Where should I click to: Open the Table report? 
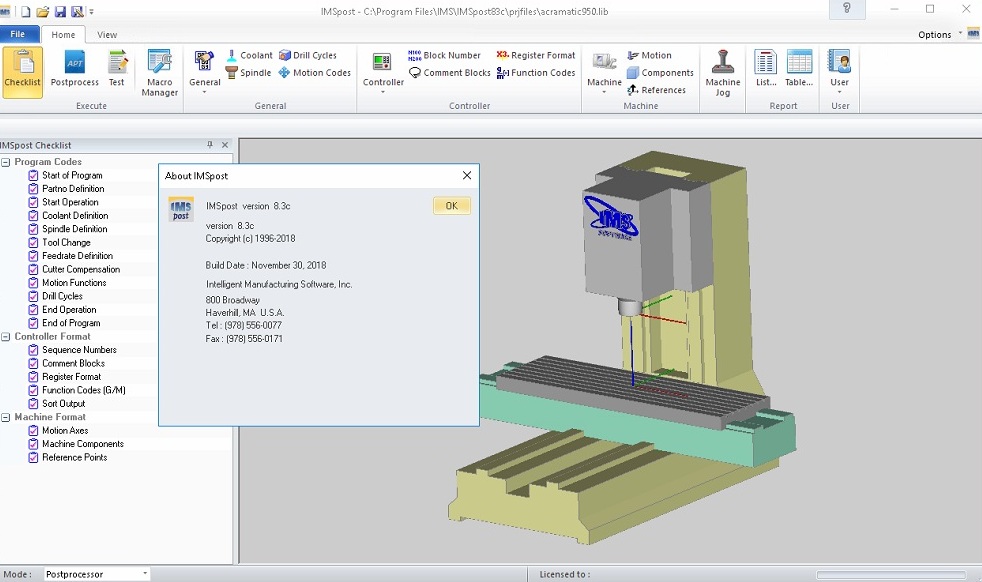pyautogui.click(x=799, y=69)
